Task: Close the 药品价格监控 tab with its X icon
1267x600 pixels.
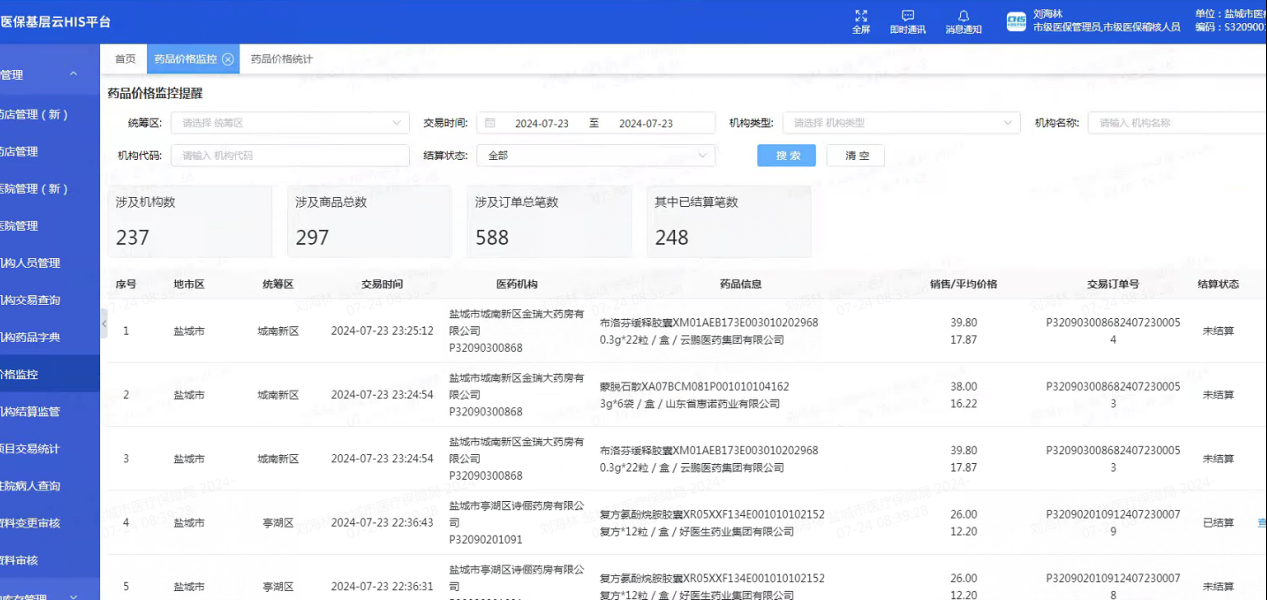Action: 228,59
